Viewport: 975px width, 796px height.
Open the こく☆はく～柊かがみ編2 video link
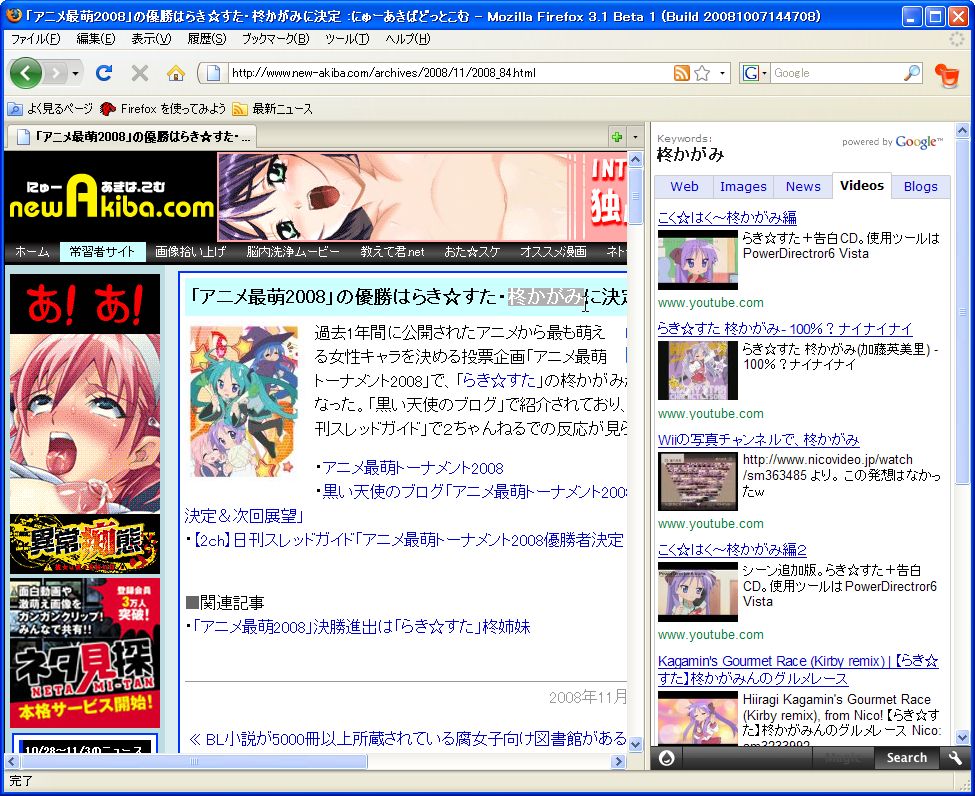tap(732, 550)
